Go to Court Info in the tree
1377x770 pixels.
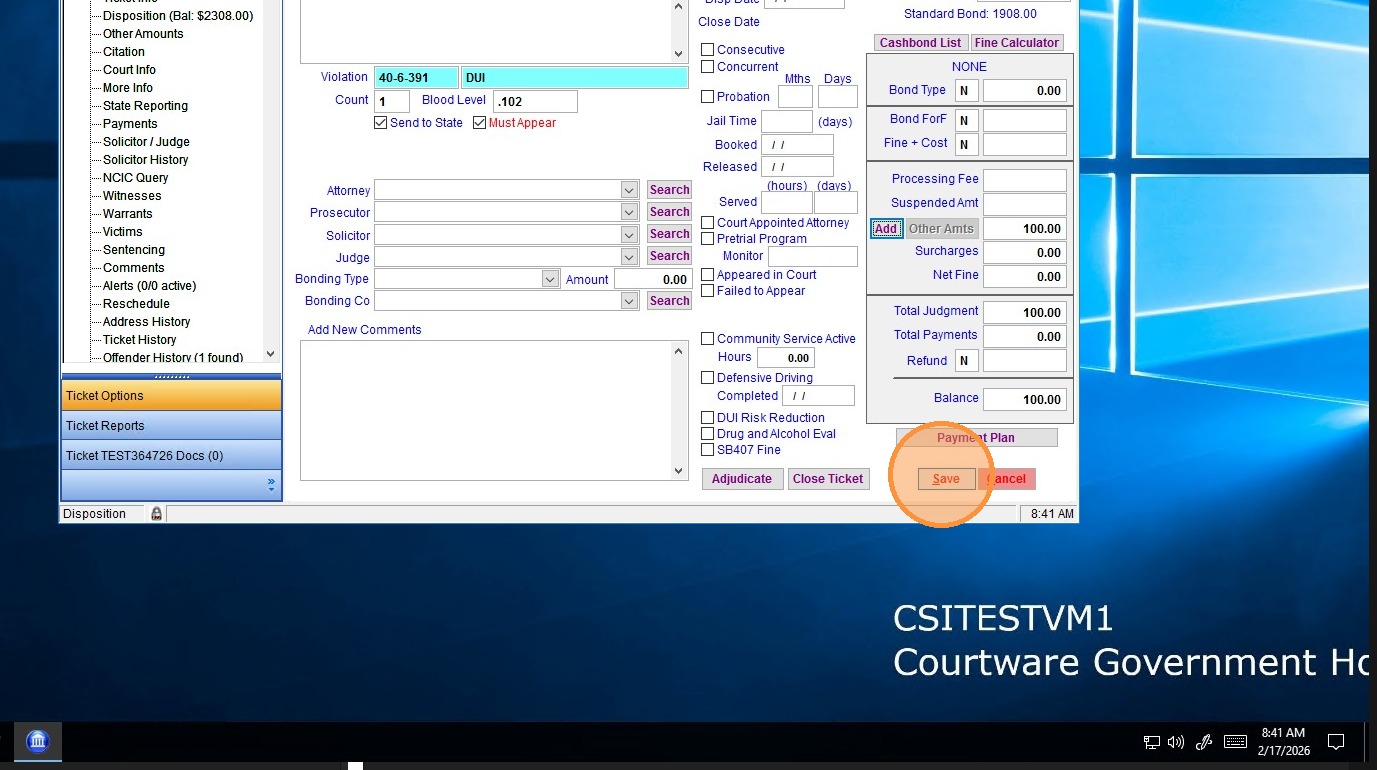click(129, 70)
